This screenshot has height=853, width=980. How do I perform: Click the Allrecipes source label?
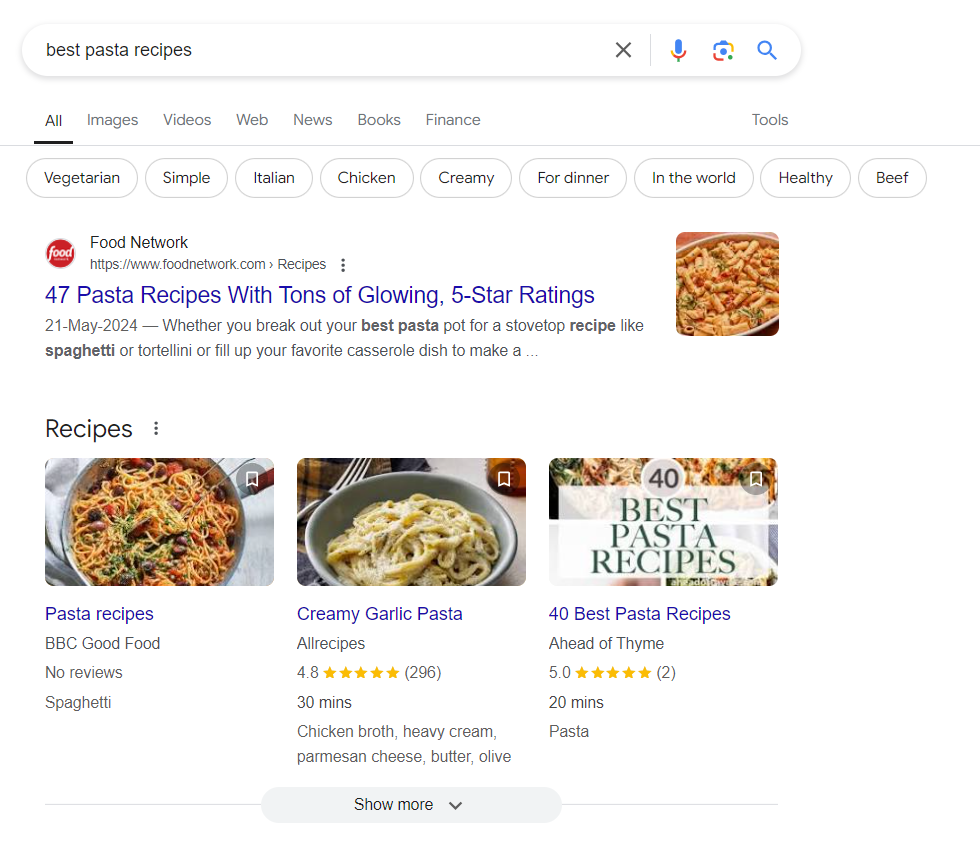[x=331, y=644]
